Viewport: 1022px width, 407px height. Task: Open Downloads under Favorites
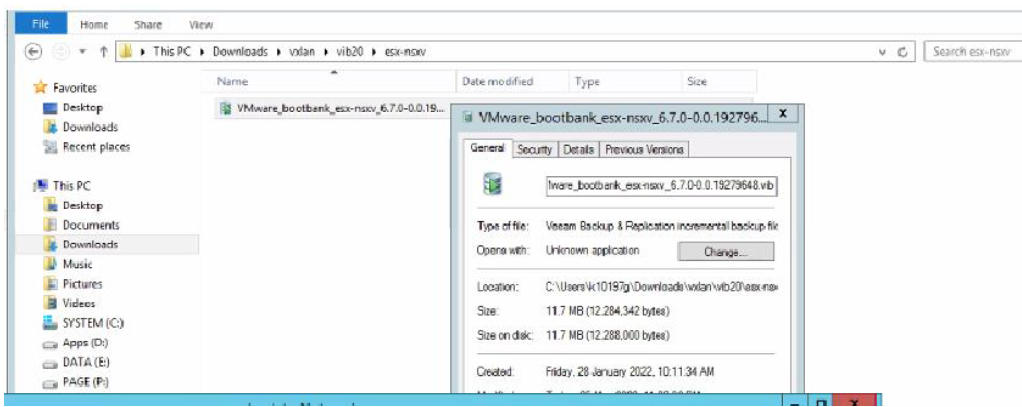(90, 127)
